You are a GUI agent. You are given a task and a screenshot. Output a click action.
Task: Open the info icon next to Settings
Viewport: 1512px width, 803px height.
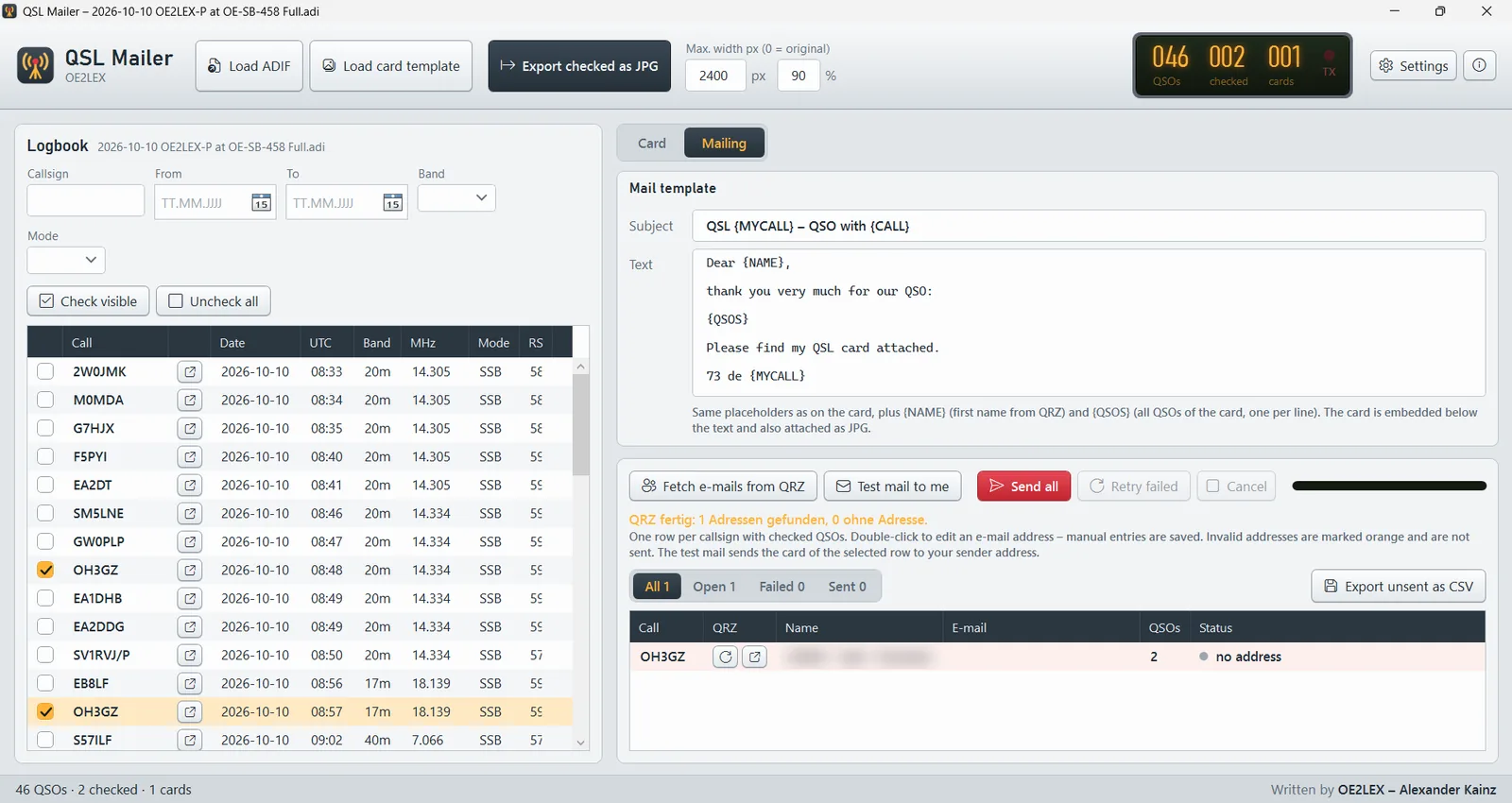tap(1479, 65)
